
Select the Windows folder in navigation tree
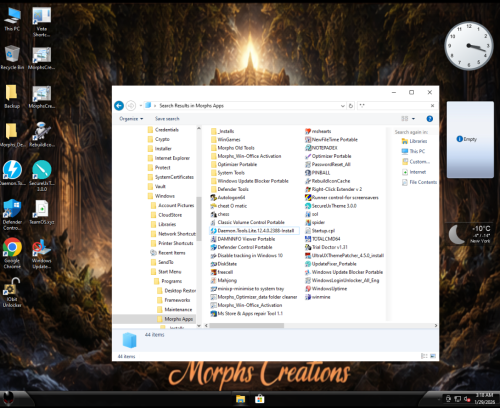click(161, 196)
